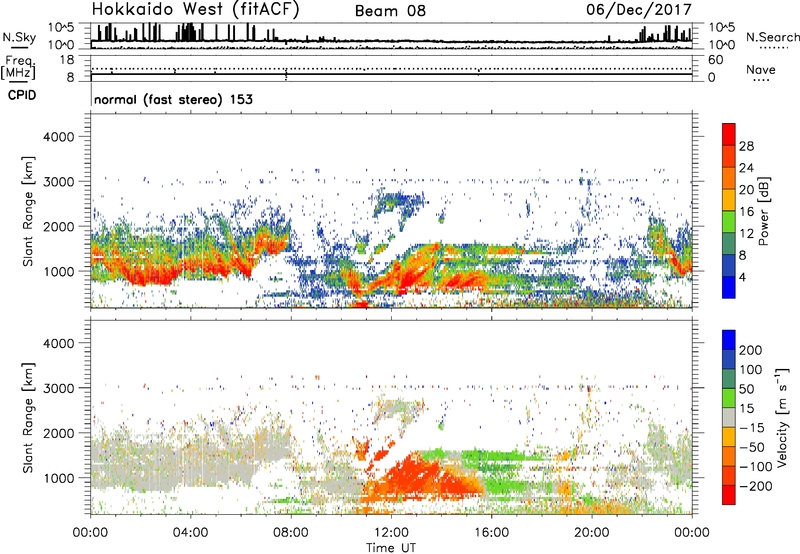Click the '3000' tick on velocity panel

pyautogui.click(x=58, y=388)
